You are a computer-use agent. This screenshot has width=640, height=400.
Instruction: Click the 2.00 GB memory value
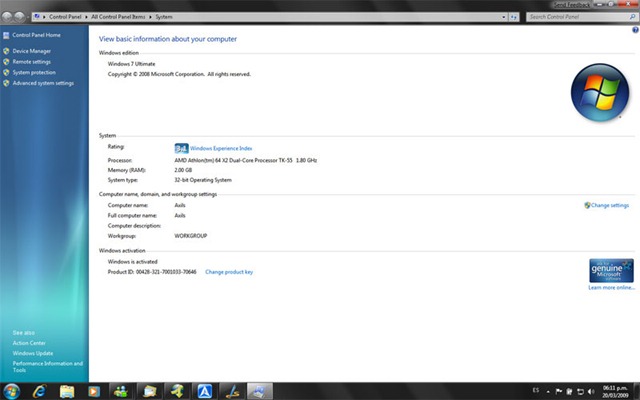click(183, 170)
